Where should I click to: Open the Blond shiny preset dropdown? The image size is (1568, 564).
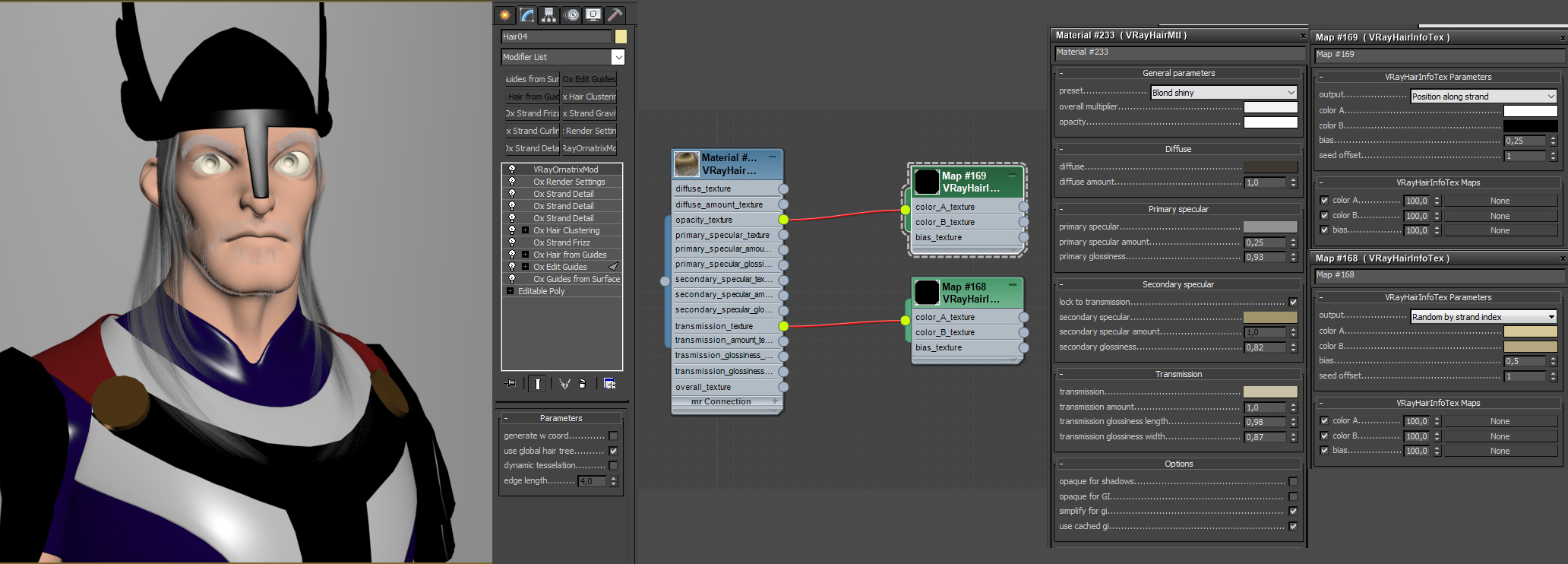[1223, 93]
